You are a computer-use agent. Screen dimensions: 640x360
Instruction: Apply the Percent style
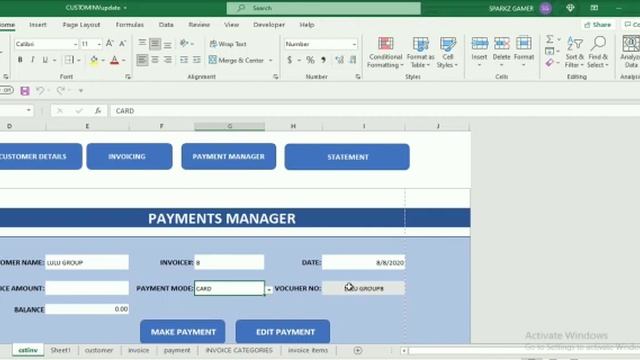310,60
